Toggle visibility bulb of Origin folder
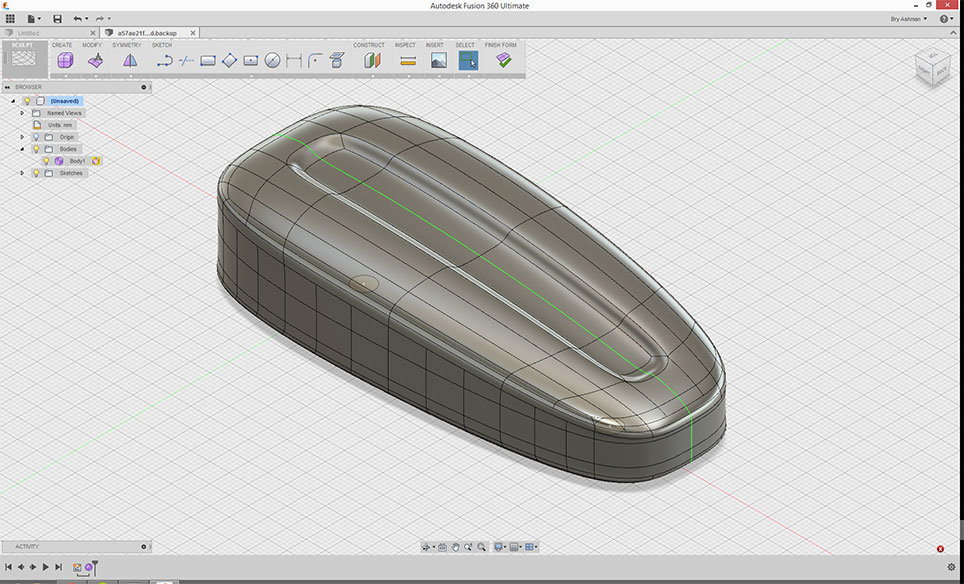 tap(36, 137)
